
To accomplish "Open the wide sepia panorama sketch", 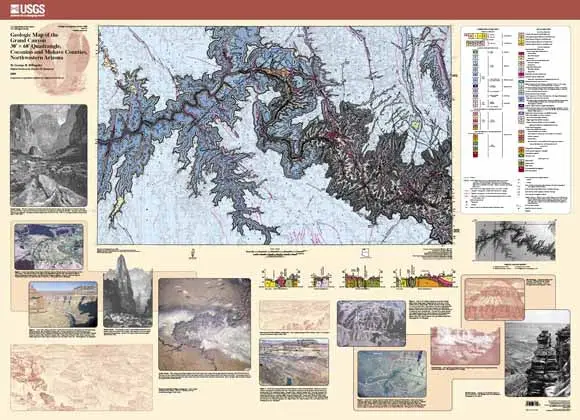I will (x=82, y=377).
